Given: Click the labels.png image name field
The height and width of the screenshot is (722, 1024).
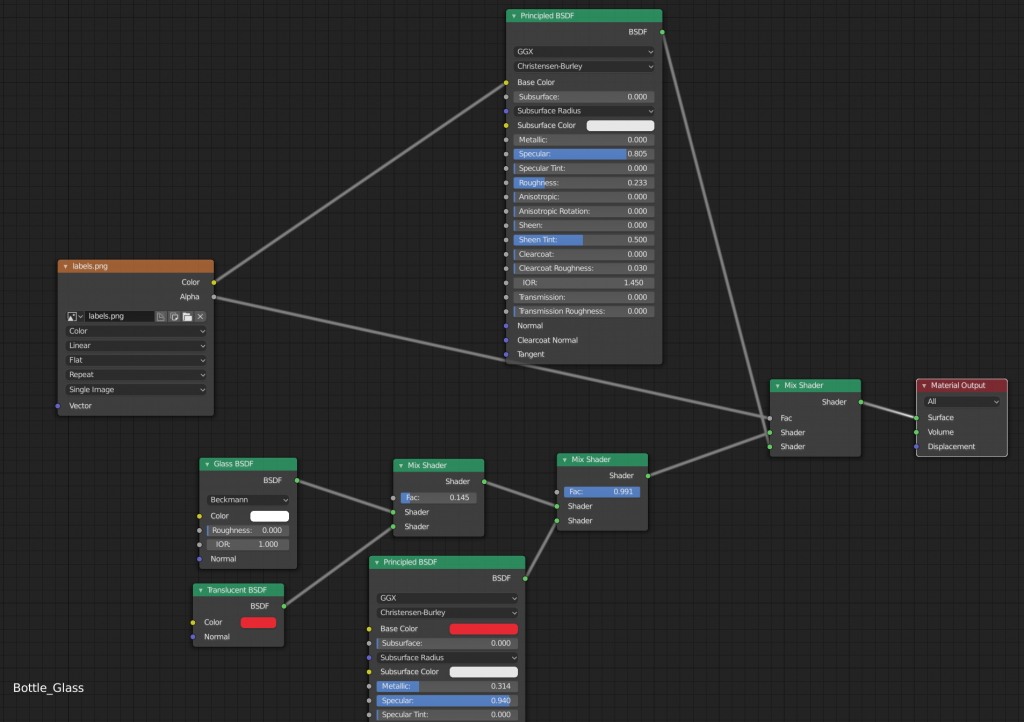Looking at the screenshot, I should 120,317.
